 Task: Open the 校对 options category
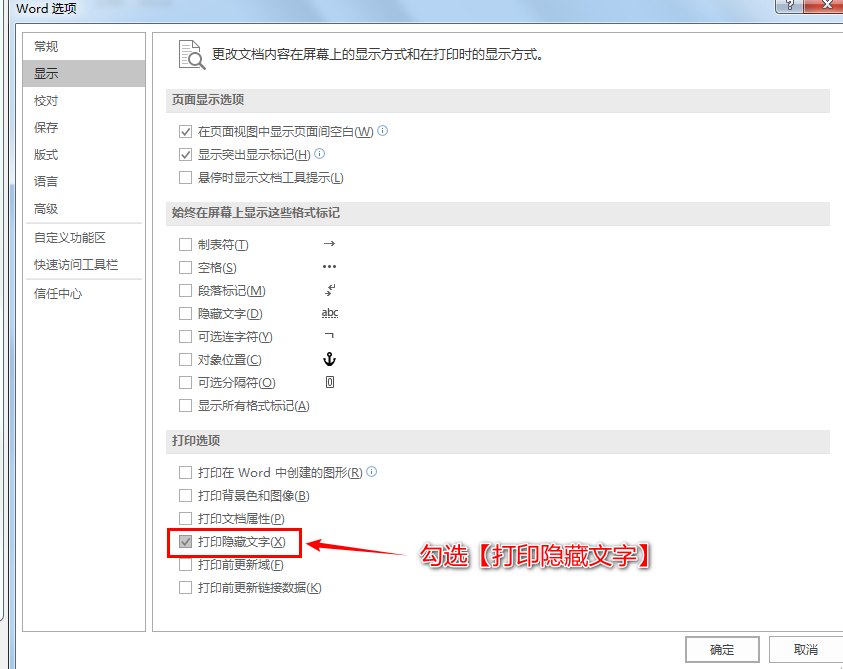point(84,101)
